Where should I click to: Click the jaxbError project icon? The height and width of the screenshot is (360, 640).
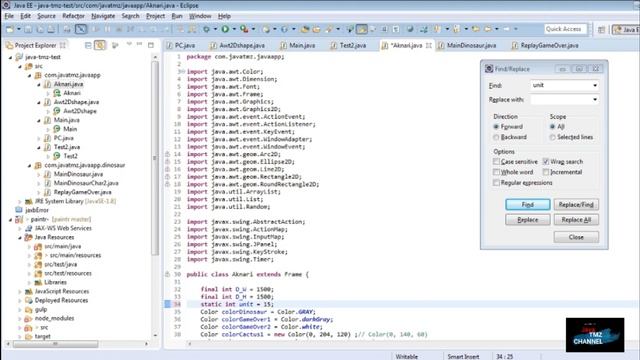(x=19, y=210)
